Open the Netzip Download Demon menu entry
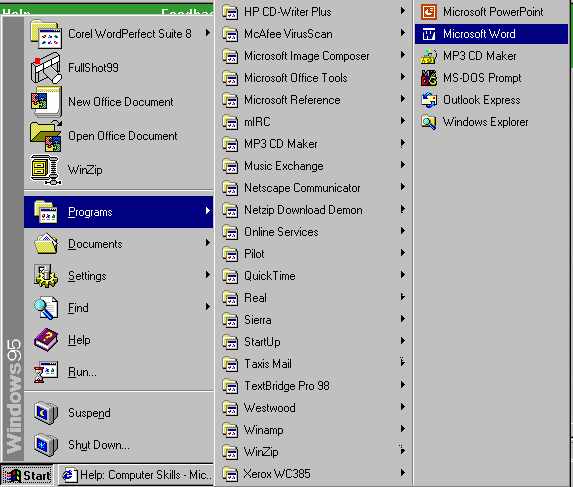573x487 pixels. click(315, 210)
